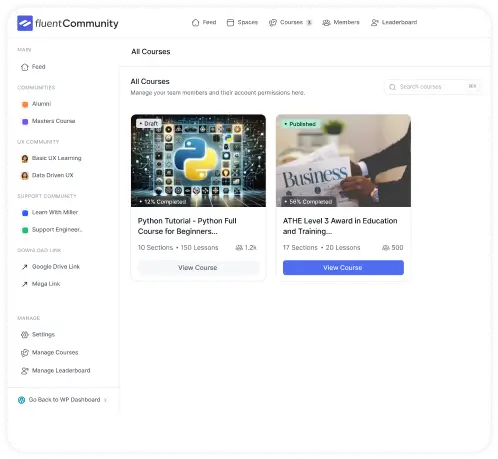Screen dimensions: 498x459
Task: Click the Data Driven UX avatar
Action: click(x=25, y=176)
